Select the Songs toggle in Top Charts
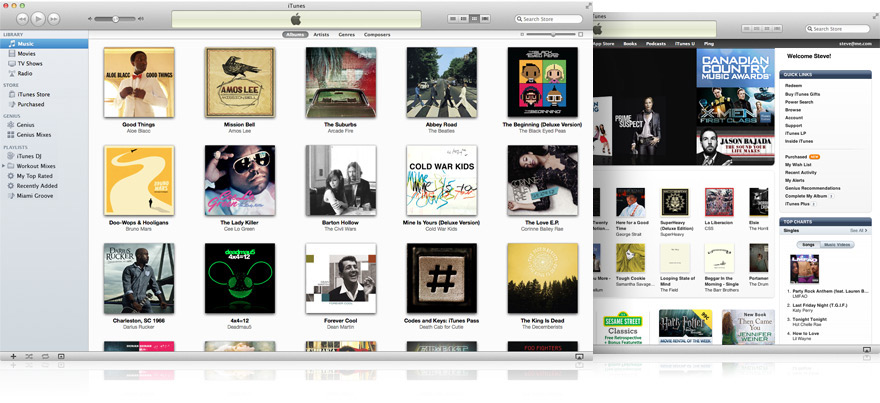The width and height of the screenshot is (880, 403). (x=808, y=245)
